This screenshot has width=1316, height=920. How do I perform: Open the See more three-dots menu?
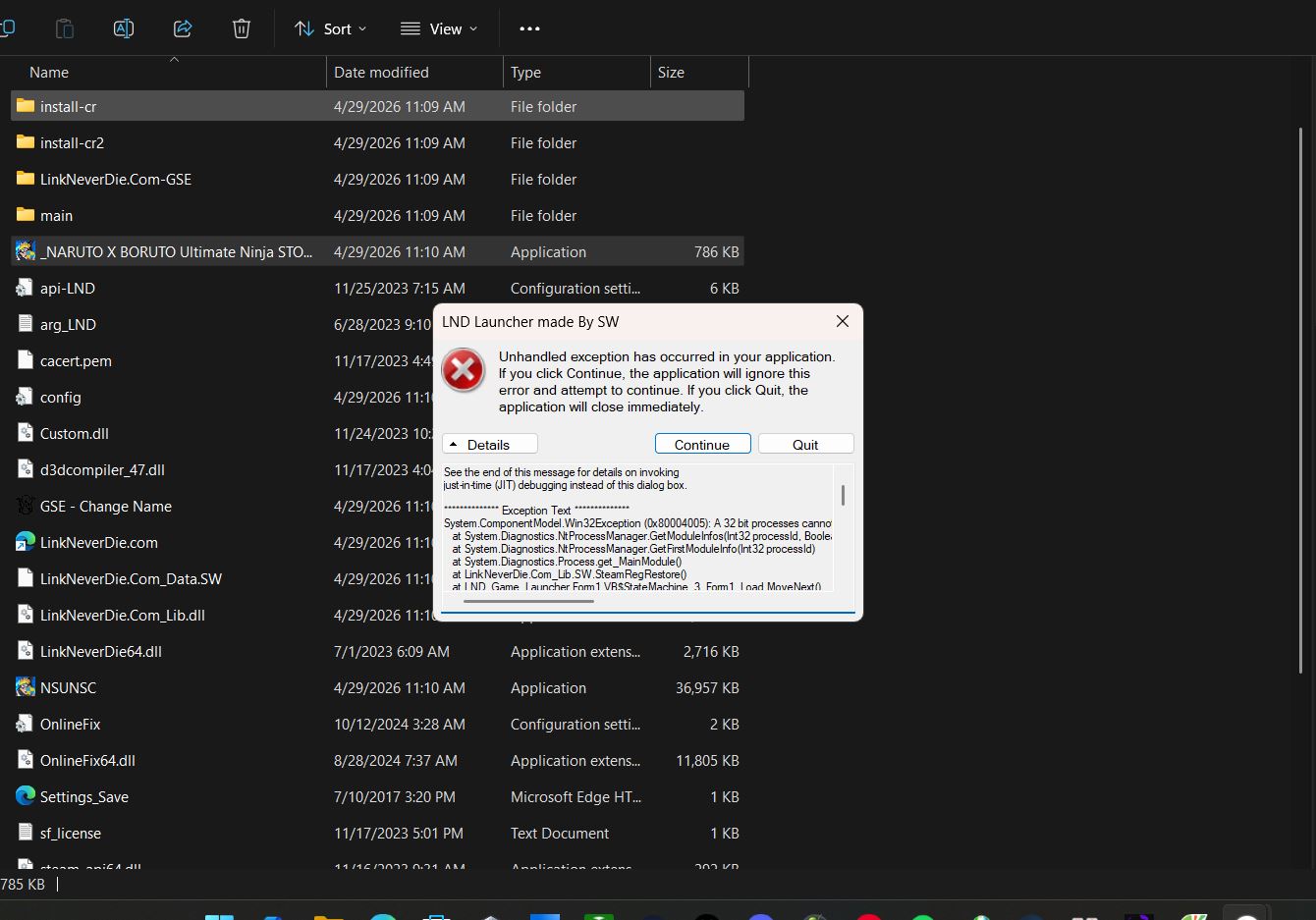click(529, 28)
